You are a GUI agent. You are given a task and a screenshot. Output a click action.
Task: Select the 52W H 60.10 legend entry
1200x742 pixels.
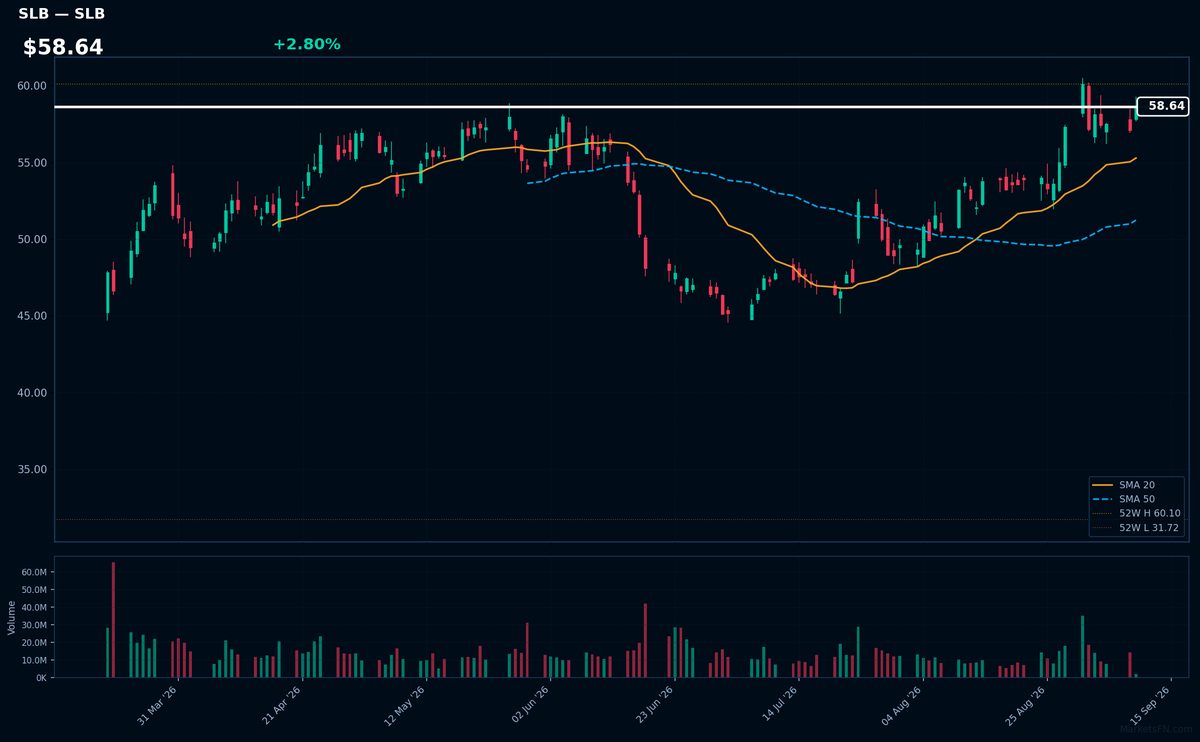(1138, 513)
